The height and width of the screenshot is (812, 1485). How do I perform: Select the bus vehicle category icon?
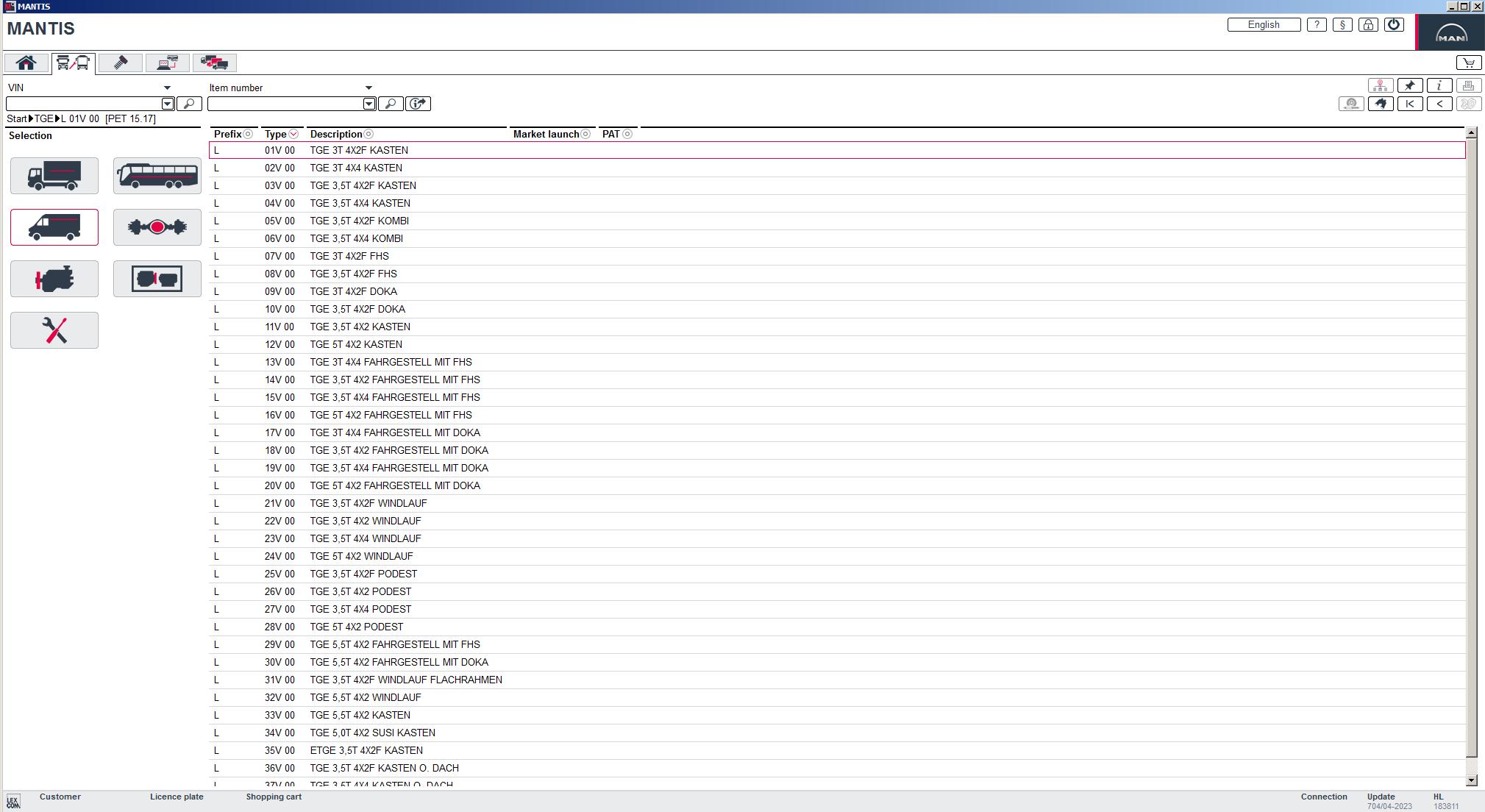click(157, 175)
